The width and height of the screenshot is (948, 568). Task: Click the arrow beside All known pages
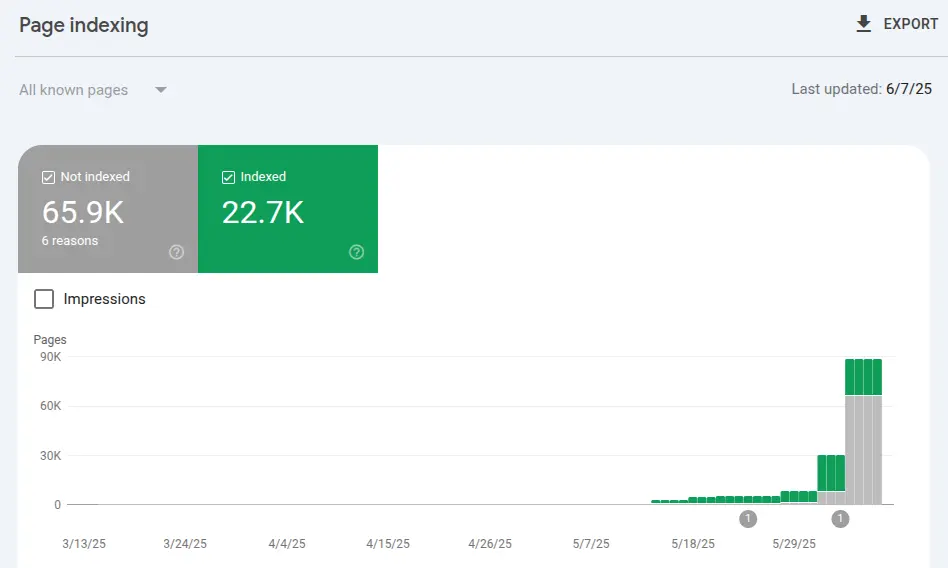(x=161, y=90)
